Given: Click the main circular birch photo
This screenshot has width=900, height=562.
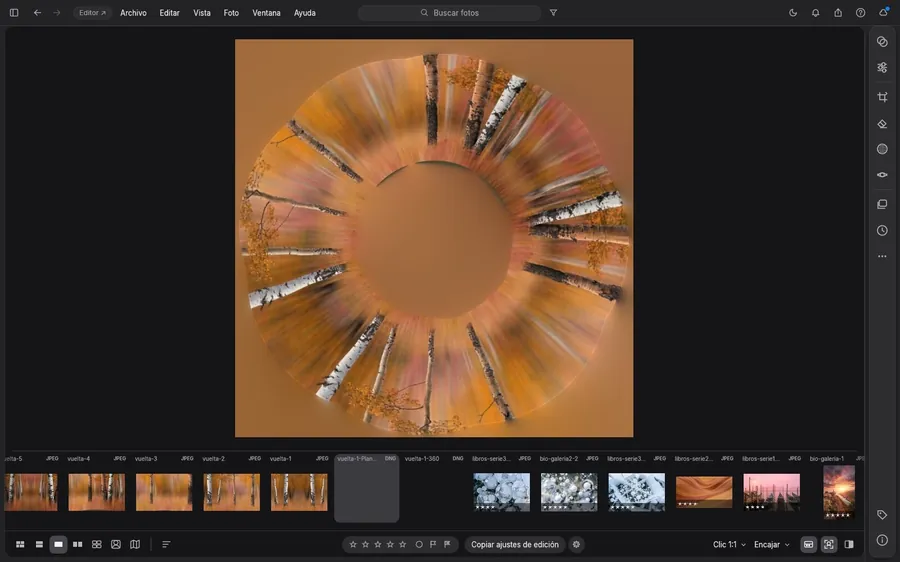Looking at the screenshot, I should click(434, 238).
